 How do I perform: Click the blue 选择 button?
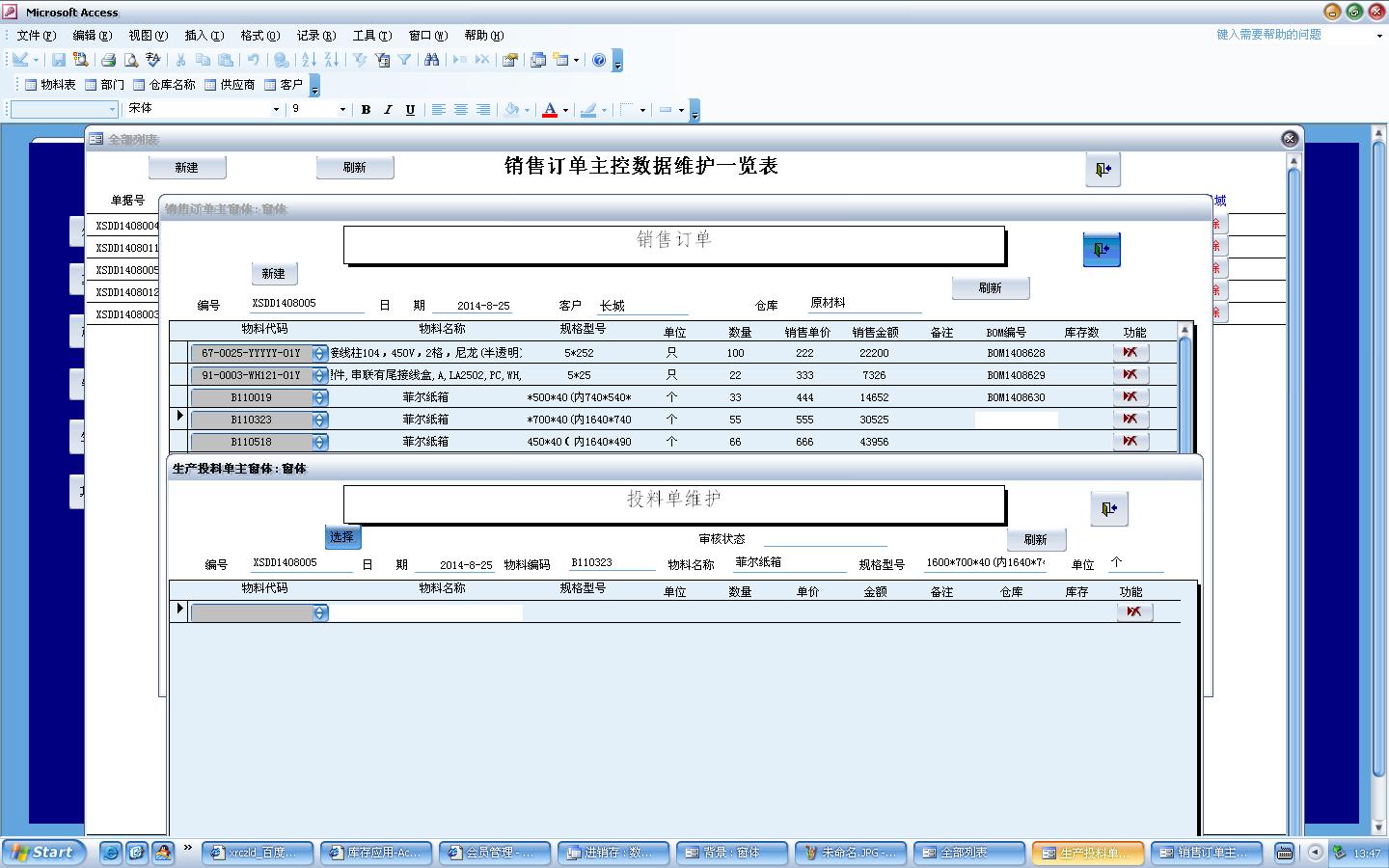(342, 537)
